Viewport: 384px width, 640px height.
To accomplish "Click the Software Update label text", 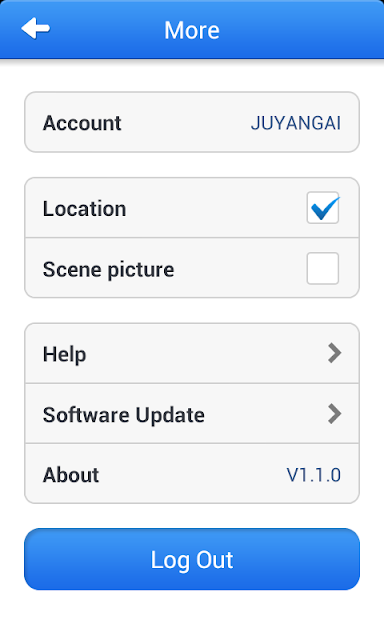I will [124, 416].
